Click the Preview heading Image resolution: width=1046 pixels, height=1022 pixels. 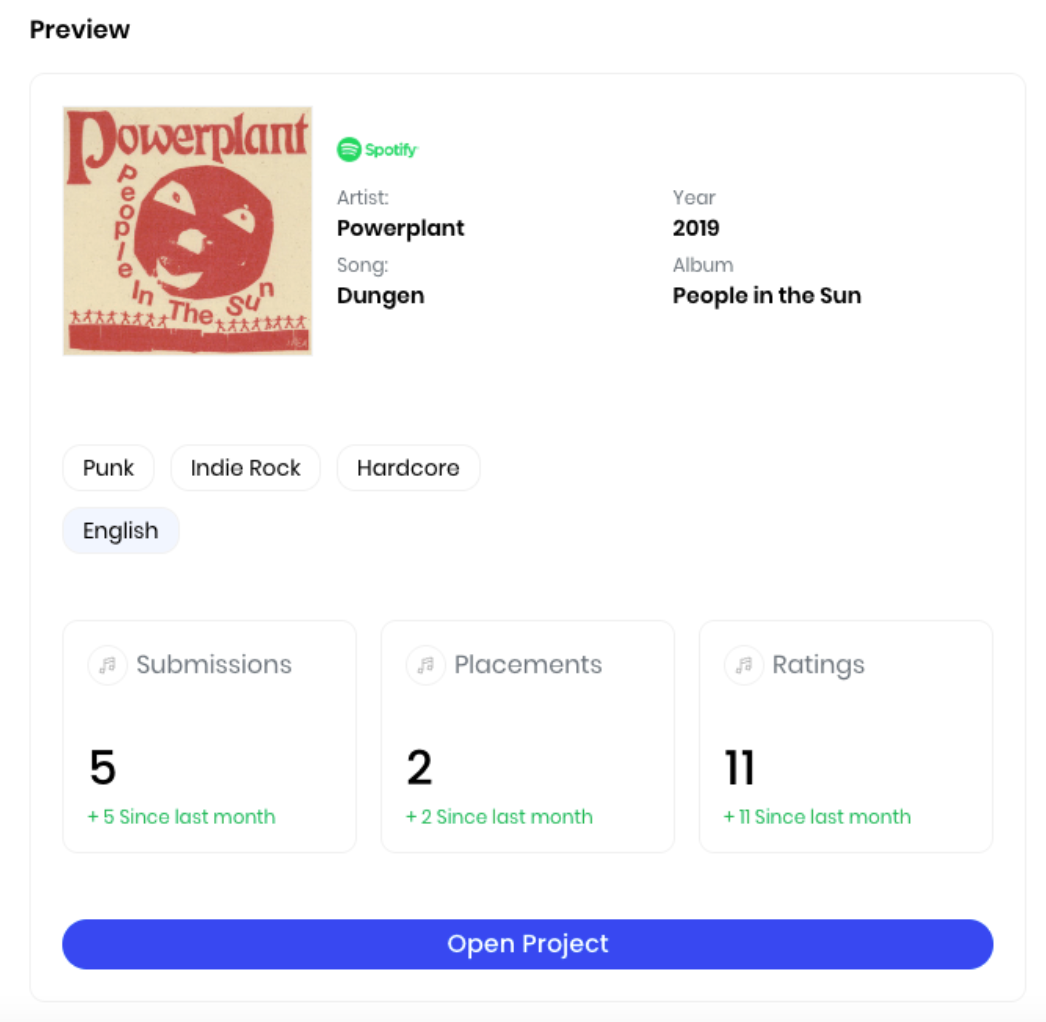(x=80, y=29)
